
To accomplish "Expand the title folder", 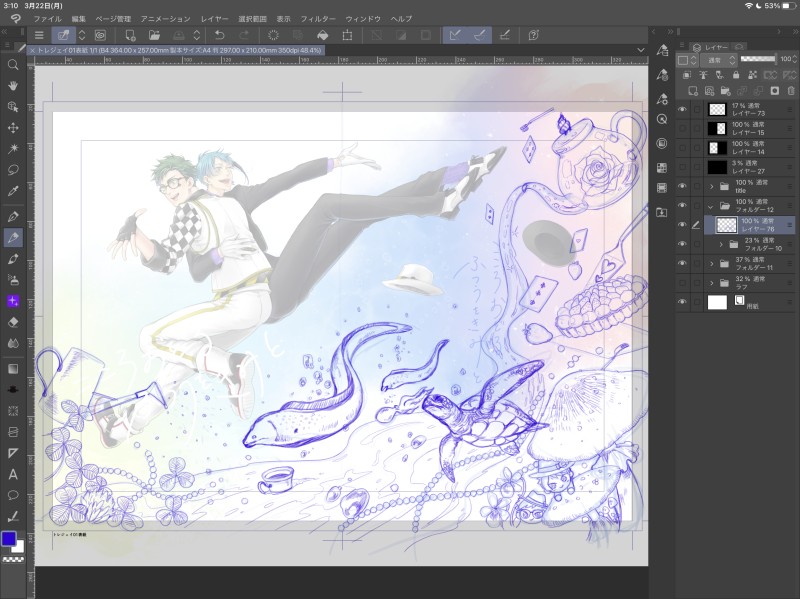I will [x=712, y=187].
